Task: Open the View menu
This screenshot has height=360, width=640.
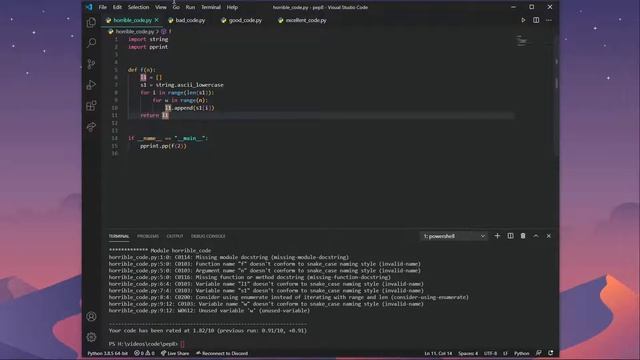Action: pyautogui.click(x=160, y=7)
